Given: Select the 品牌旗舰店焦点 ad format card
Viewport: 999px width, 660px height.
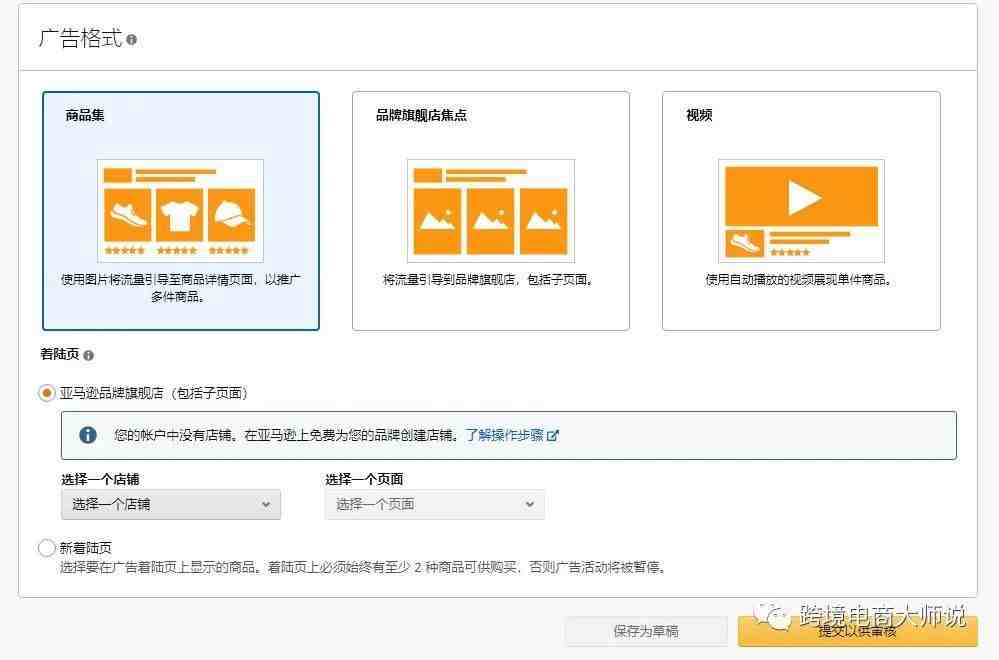Looking at the screenshot, I should point(491,211).
